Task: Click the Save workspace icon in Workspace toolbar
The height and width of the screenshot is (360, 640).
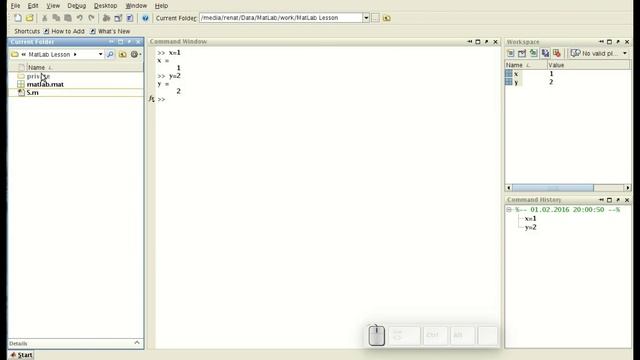Action: click(545, 53)
